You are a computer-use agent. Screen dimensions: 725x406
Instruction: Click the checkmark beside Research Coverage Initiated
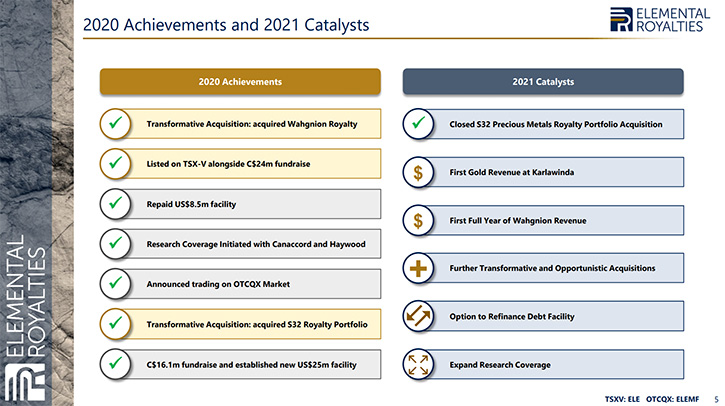[x=116, y=244]
